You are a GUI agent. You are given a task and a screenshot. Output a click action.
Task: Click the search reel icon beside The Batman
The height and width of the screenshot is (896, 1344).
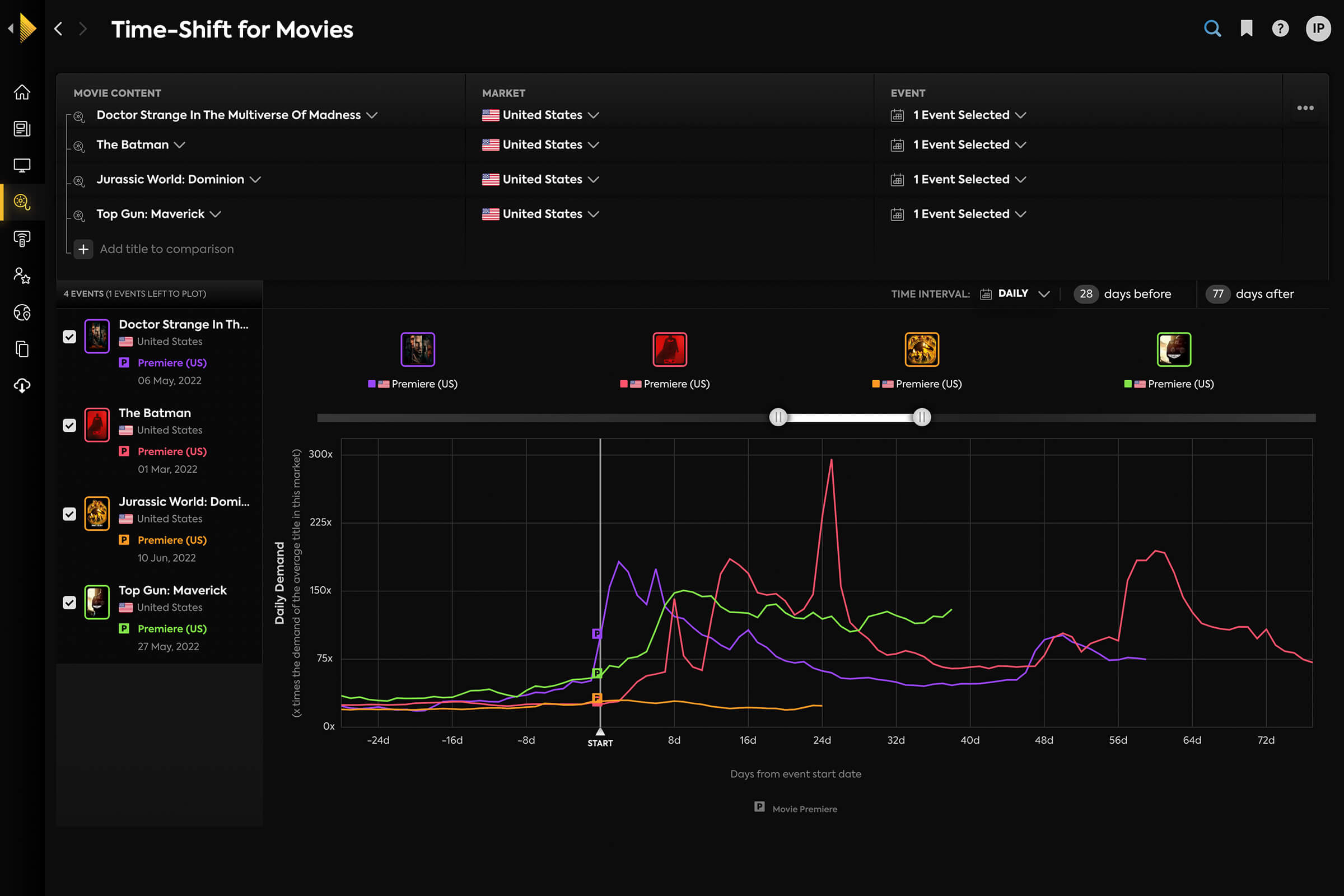(x=80, y=146)
